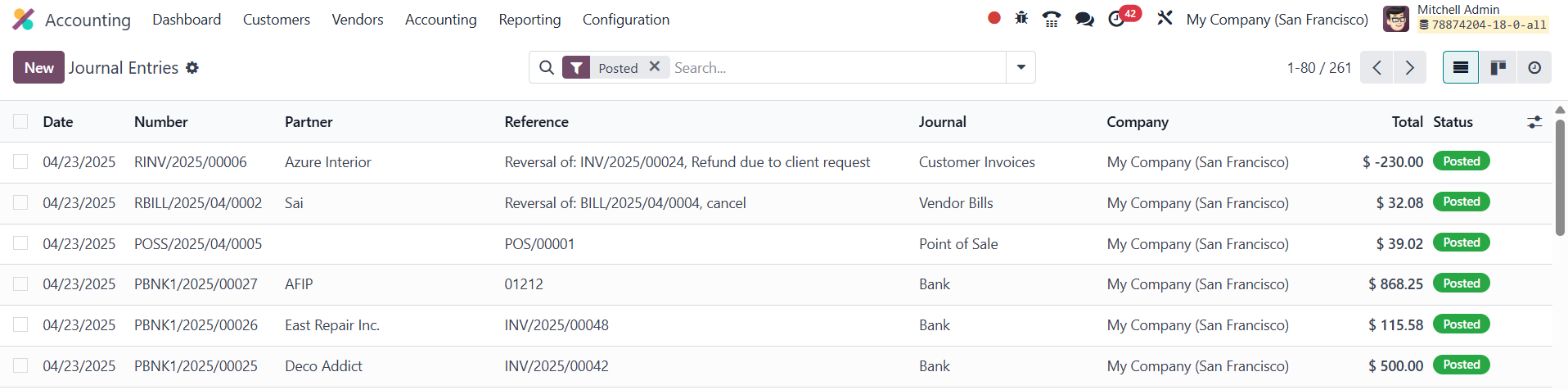1568x390 pixels.
Task: Click the wrench tools icon
Action: (1165, 18)
